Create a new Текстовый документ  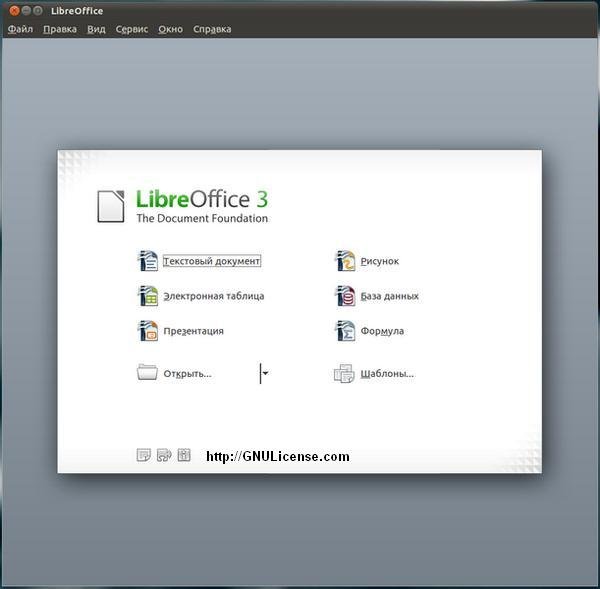tap(212, 261)
